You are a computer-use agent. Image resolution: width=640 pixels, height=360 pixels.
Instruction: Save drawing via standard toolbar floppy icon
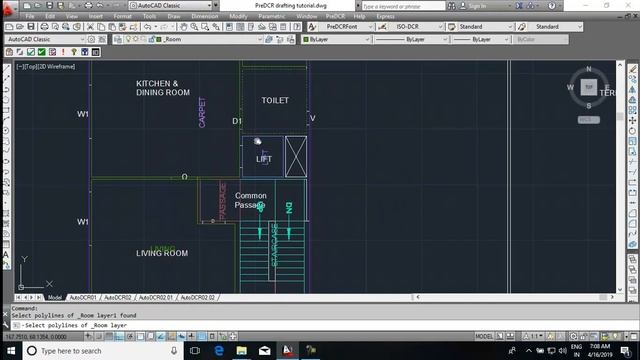[x=31, y=27]
